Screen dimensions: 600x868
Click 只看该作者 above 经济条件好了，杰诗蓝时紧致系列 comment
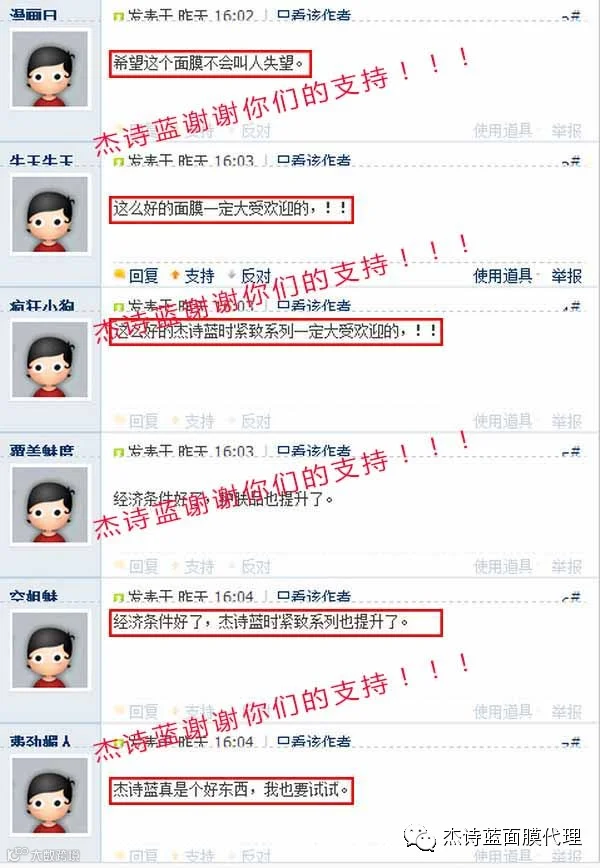[314, 597]
